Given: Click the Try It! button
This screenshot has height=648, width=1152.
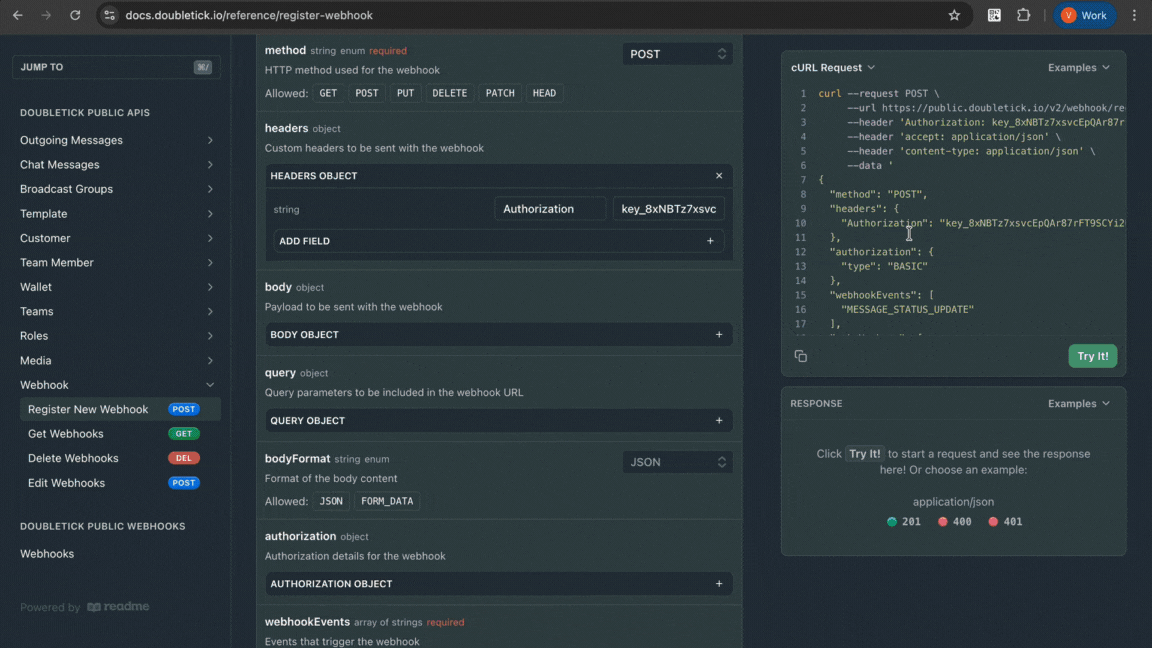Looking at the screenshot, I should 1092,356.
